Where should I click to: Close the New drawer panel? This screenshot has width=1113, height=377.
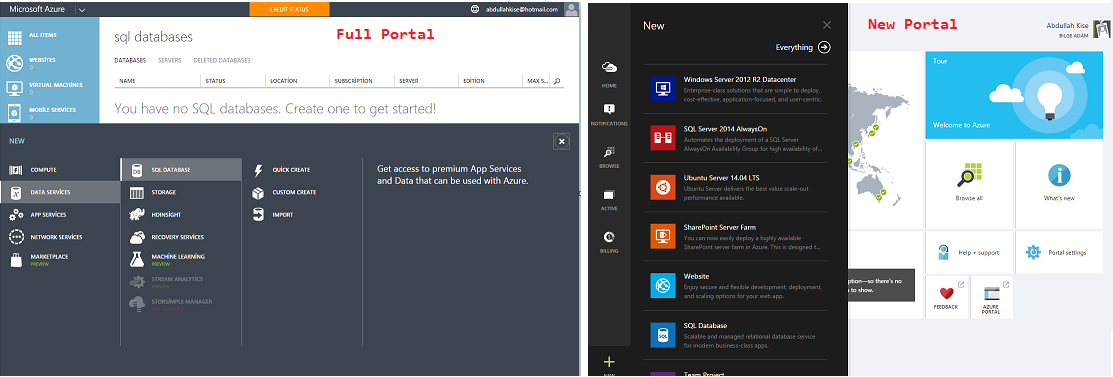tap(561, 142)
